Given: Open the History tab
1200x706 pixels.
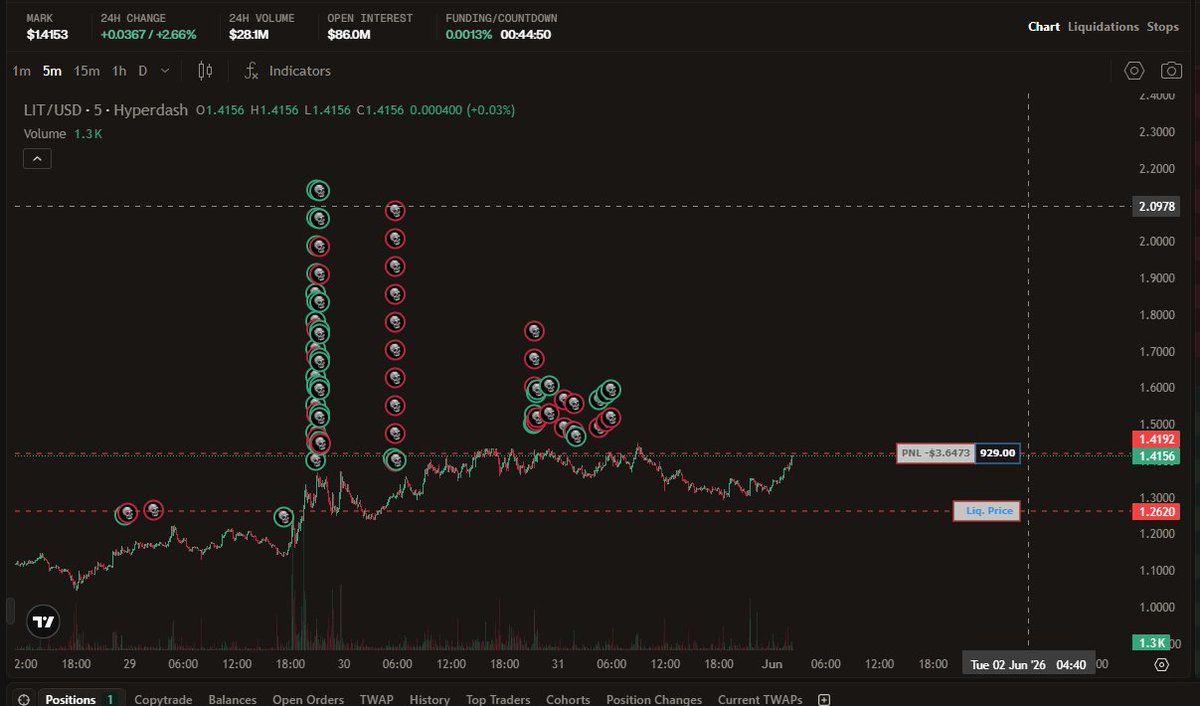Looking at the screenshot, I should pyautogui.click(x=429, y=700).
